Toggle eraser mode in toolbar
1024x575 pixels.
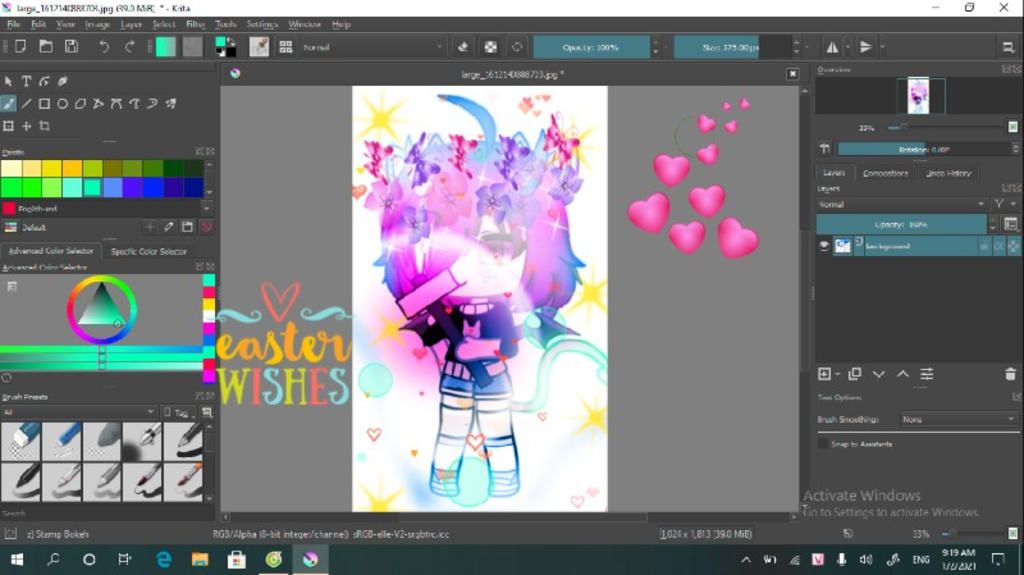point(463,47)
